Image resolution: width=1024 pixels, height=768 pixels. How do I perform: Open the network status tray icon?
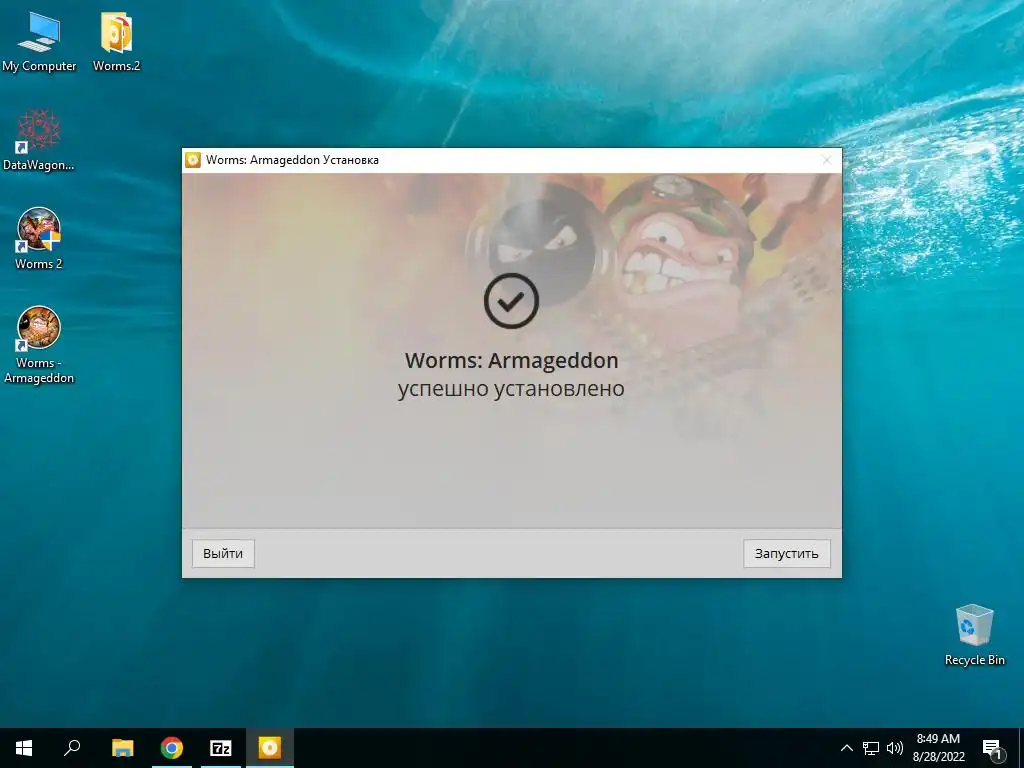click(871, 748)
